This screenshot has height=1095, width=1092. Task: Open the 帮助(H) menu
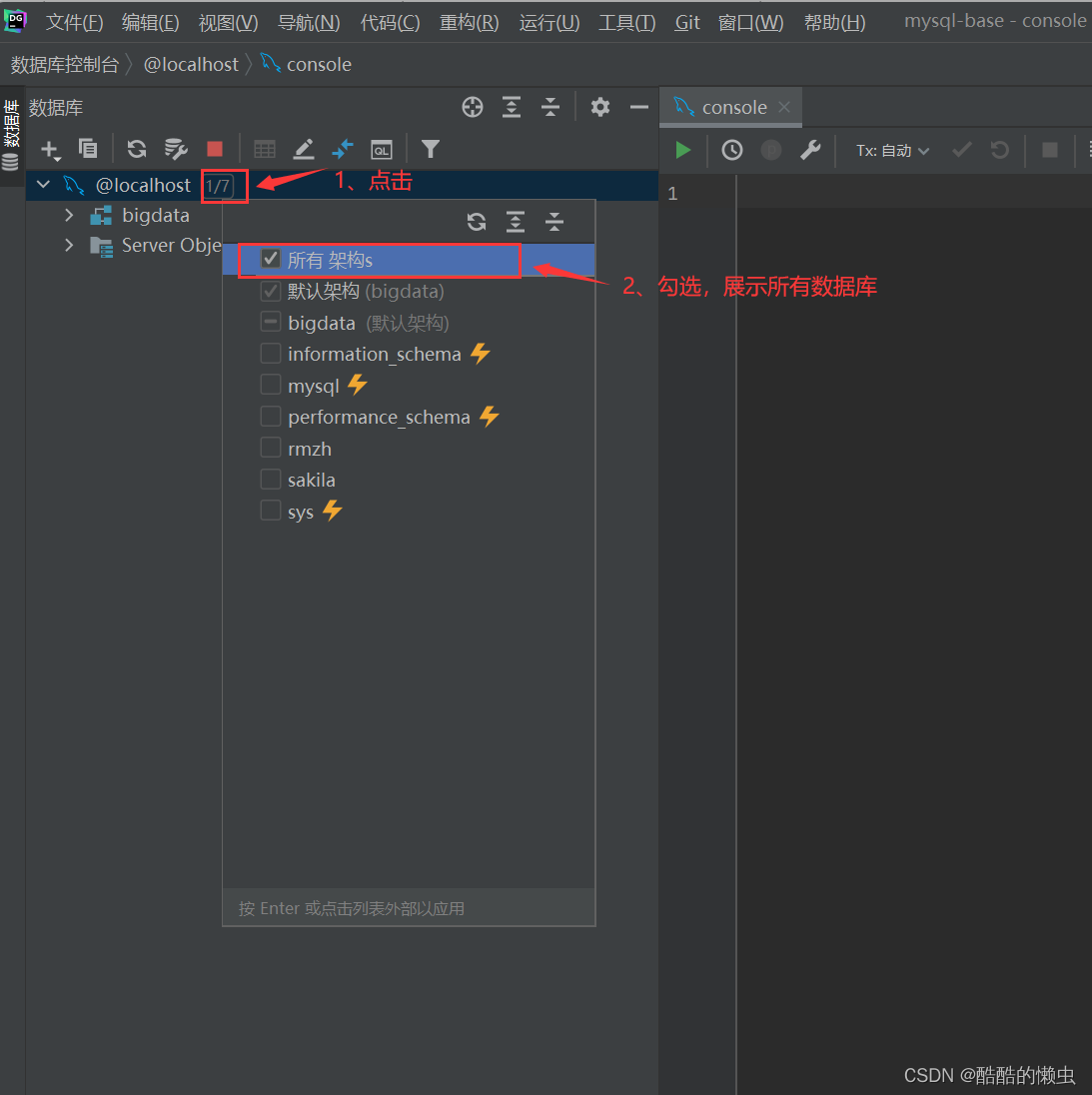point(834,23)
